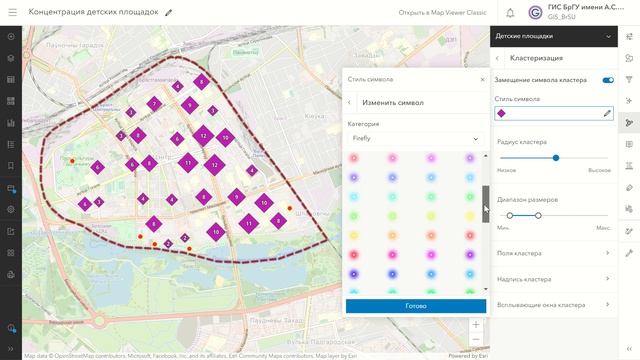Click the symbol gallery scroll-down arrow
The width and height of the screenshot is (640, 360).
(x=485, y=289)
